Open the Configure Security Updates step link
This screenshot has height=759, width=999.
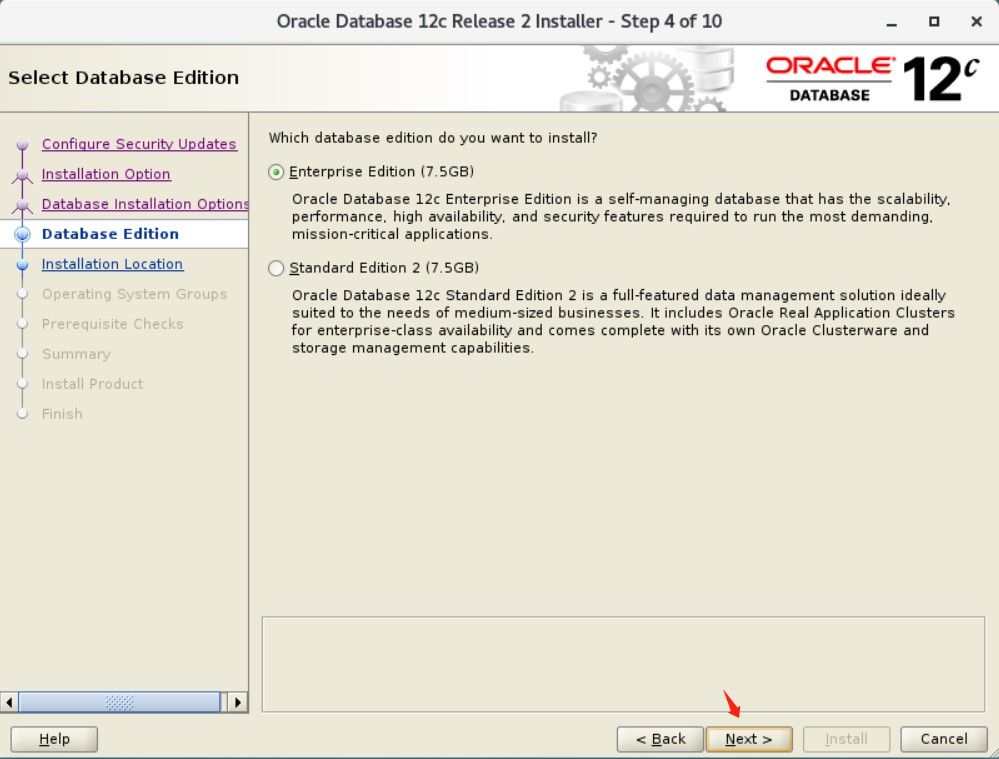[x=139, y=144]
